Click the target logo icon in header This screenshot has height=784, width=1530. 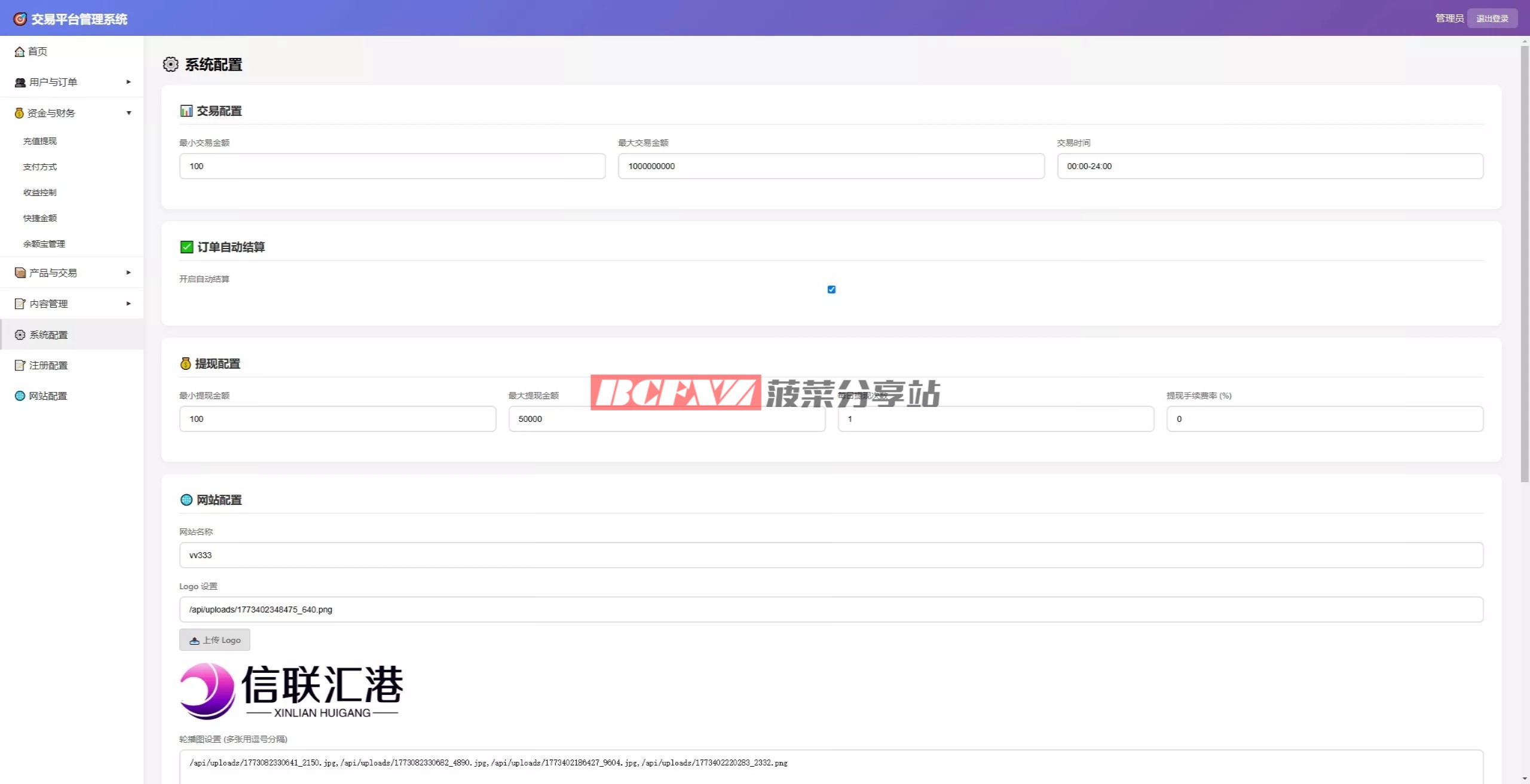(x=20, y=19)
